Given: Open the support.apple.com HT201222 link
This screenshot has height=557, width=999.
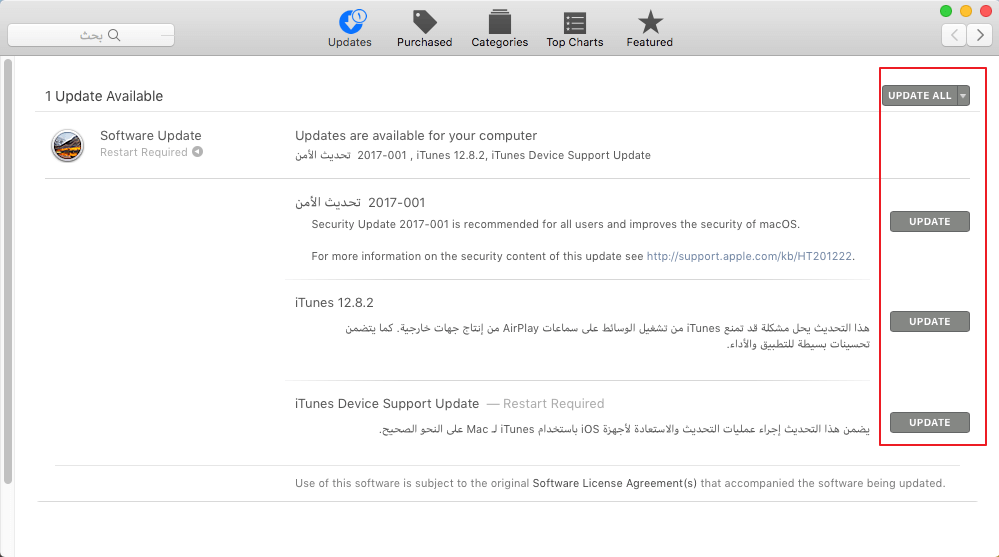Looking at the screenshot, I should [x=749, y=256].
